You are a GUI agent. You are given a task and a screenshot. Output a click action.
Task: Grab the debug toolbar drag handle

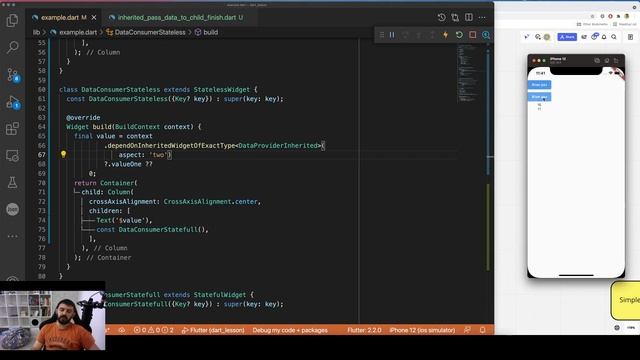[x=382, y=35]
